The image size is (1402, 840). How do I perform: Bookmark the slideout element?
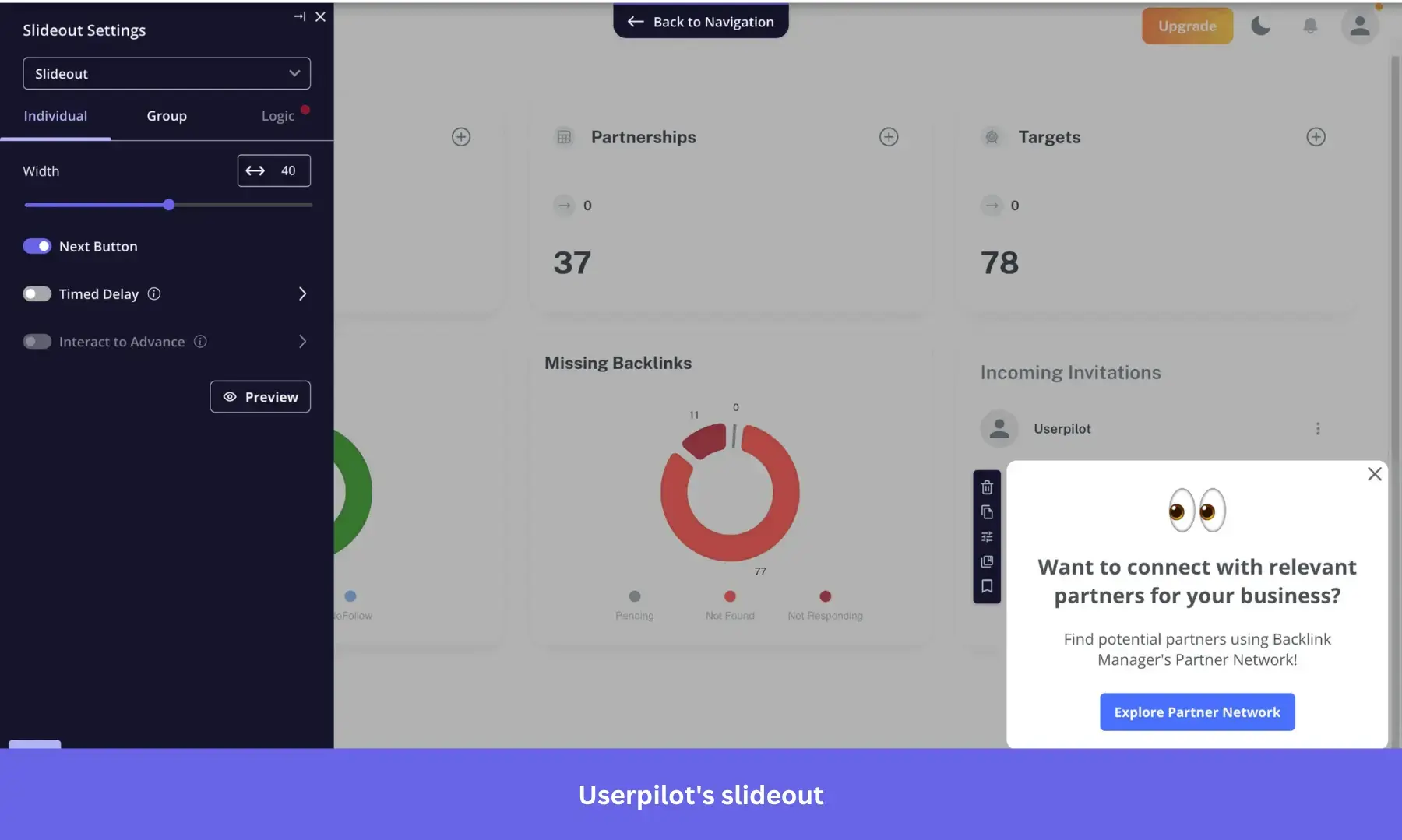coord(987,586)
